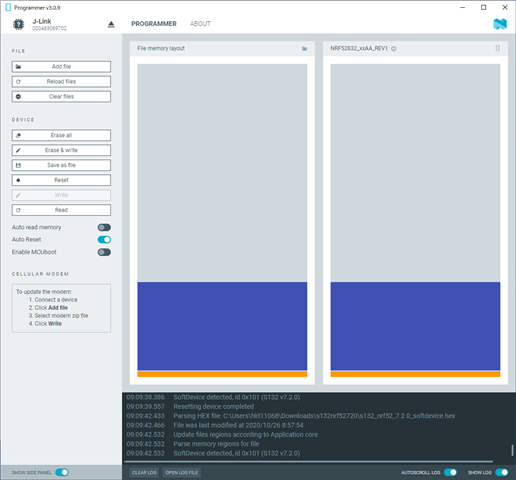Click the Erase all eraser icon
This screenshot has width=516, height=480.
[x=18, y=135]
